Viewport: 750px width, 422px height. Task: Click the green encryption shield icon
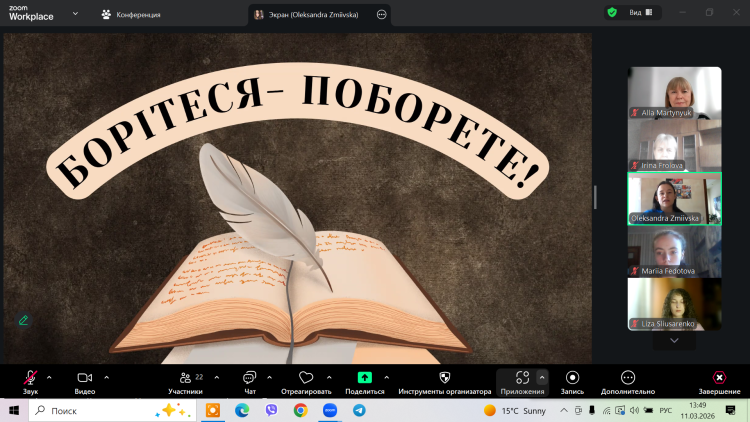pos(612,12)
